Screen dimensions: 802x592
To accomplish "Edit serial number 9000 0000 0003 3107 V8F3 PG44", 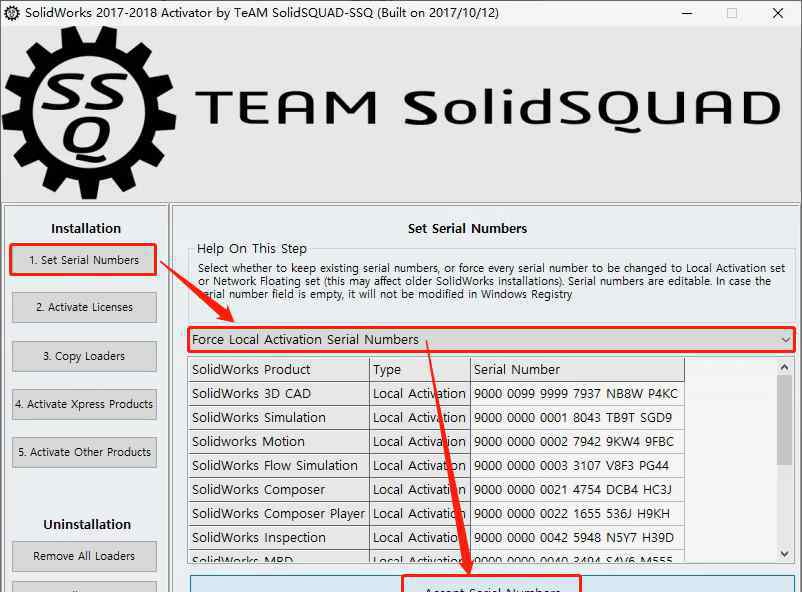I will tap(577, 466).
